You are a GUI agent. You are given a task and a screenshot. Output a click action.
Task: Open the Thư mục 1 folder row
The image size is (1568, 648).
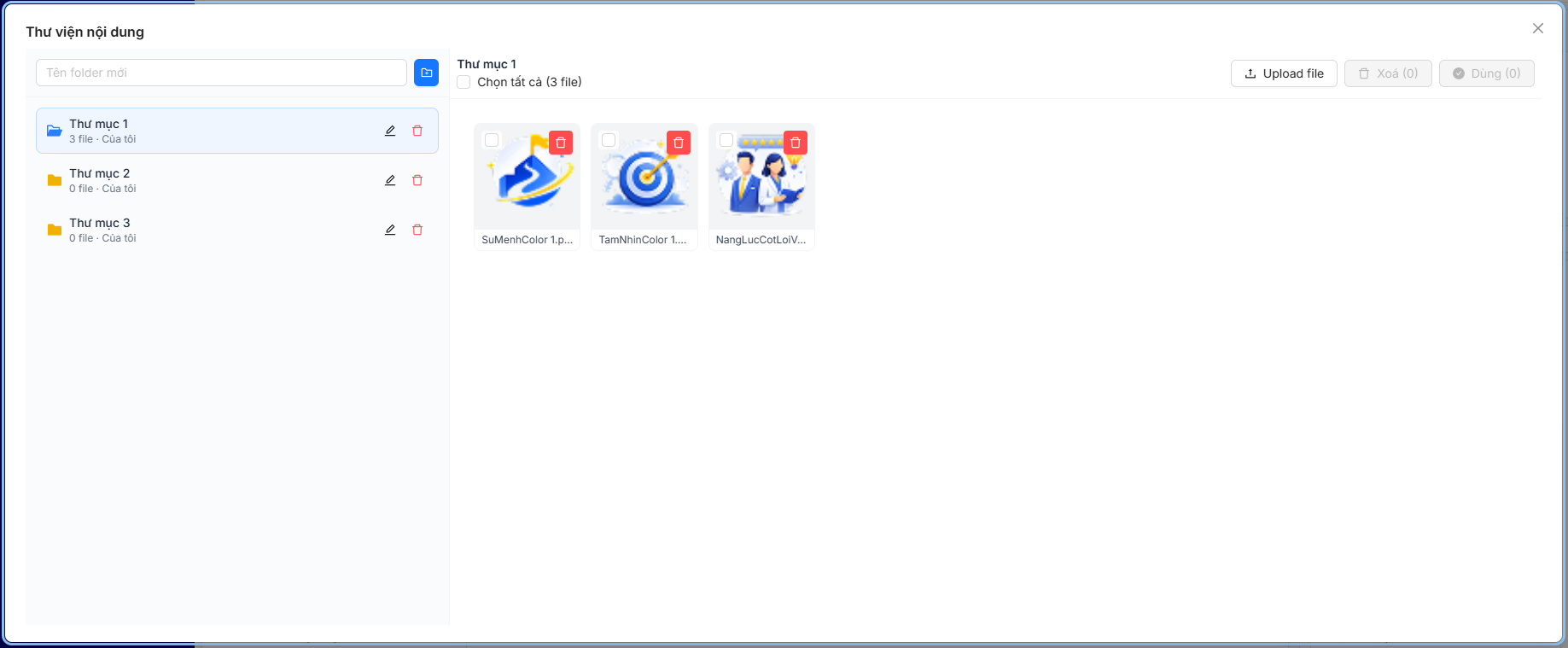(x=237, y=131)
